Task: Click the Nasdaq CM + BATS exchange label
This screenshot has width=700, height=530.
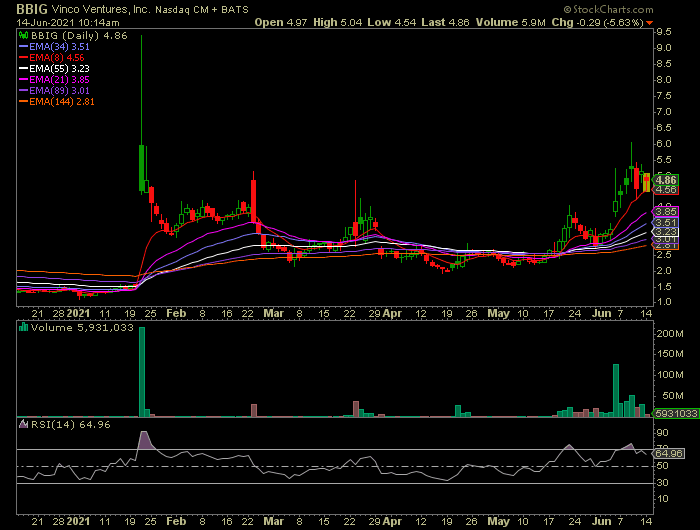Action: 202,9
